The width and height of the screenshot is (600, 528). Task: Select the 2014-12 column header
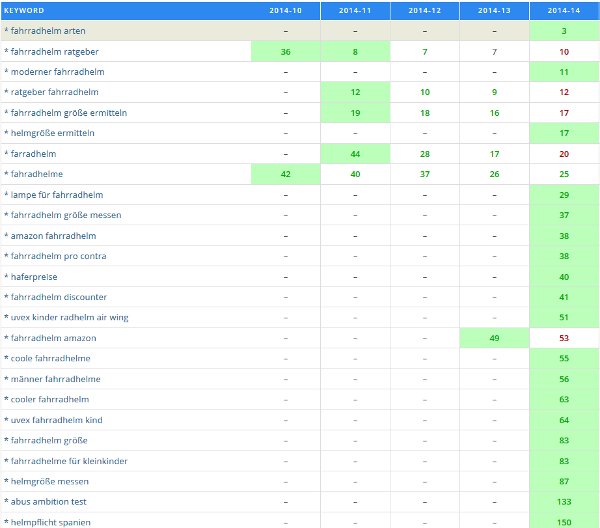[x=424, y=10]
